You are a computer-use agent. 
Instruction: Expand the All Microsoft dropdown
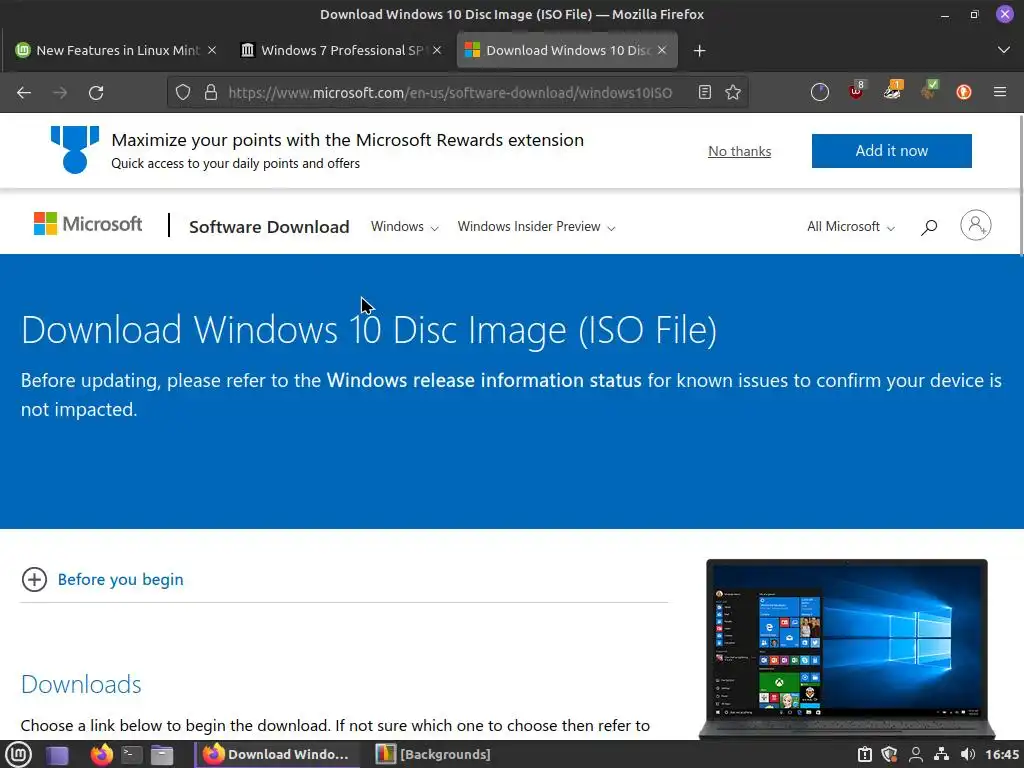coord(851,227)
